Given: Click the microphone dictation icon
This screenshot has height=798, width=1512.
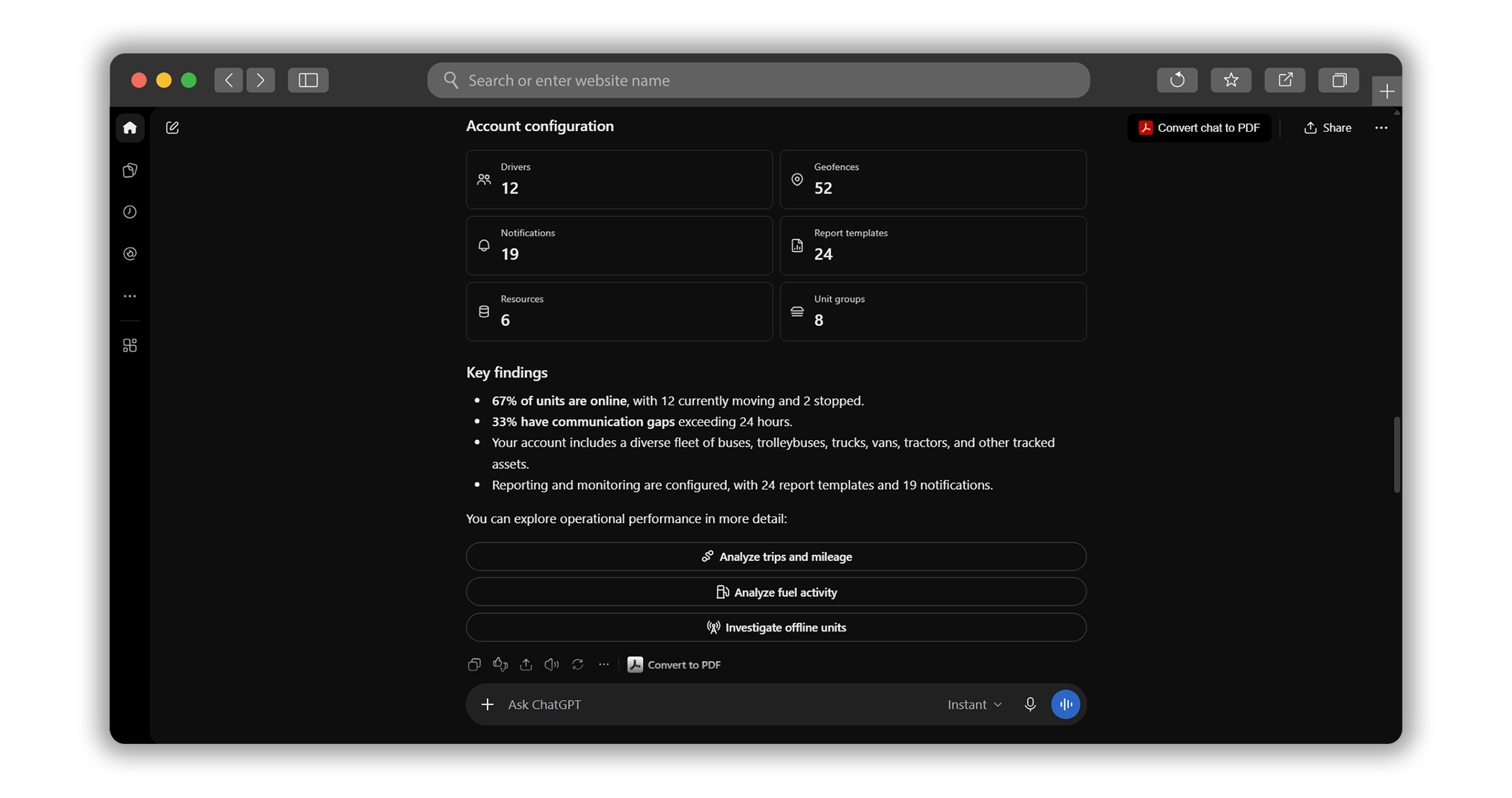Looking at the screenshot, I should pyautogui.click(x=1030, y=704).
